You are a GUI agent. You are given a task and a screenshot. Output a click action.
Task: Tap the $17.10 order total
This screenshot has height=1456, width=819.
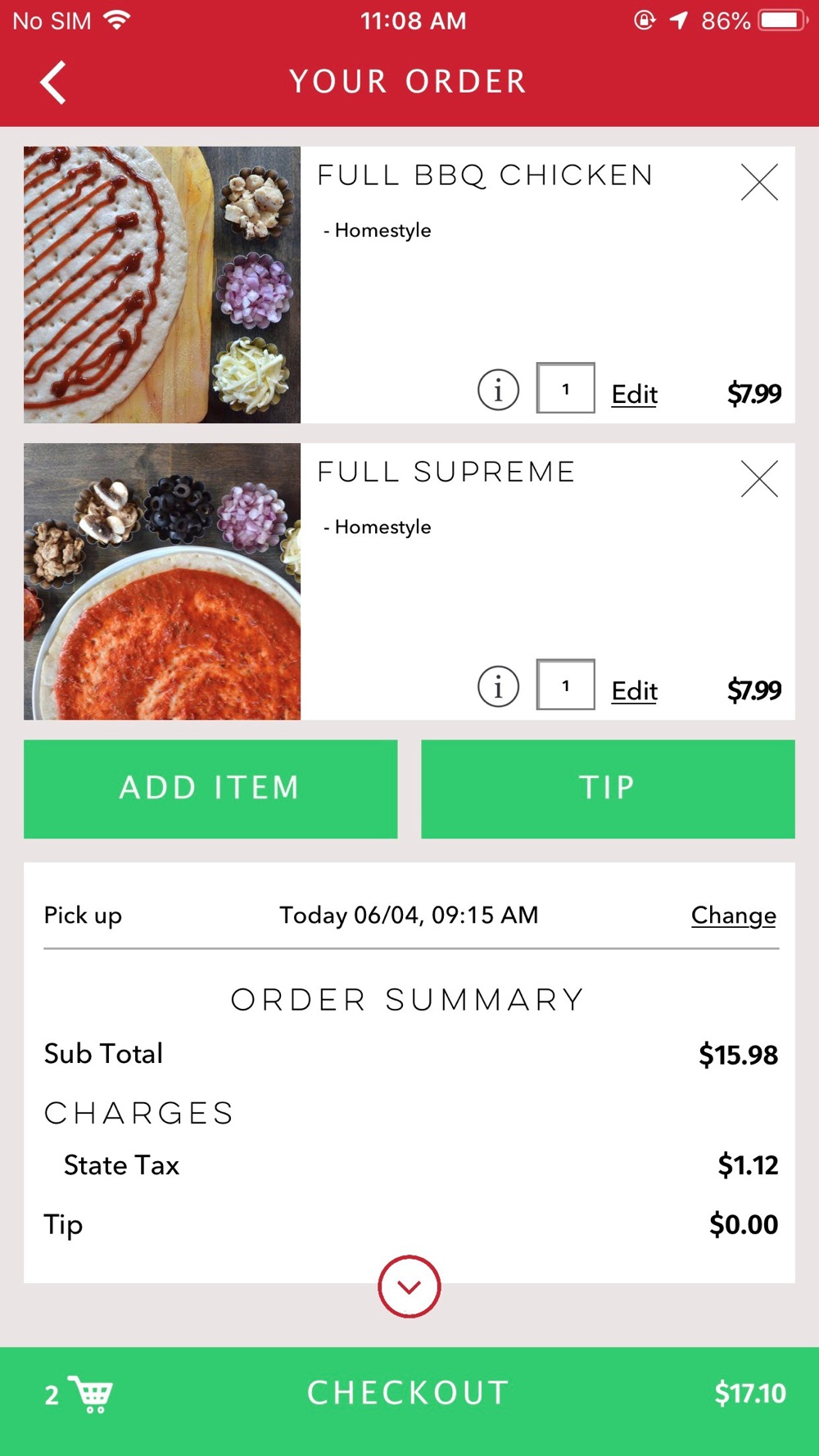tap(749, 1393)
